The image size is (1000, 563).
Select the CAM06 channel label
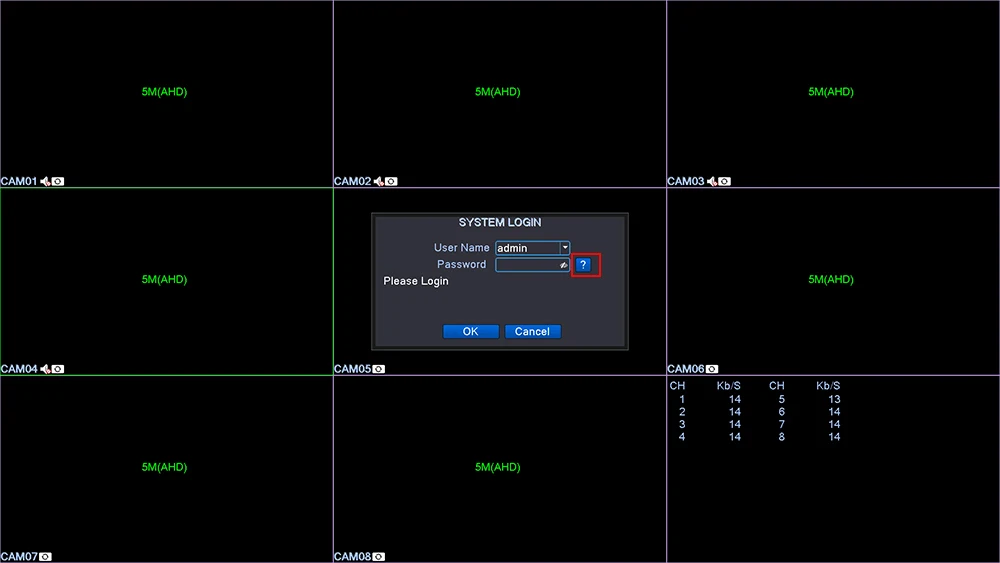[686, 369]
